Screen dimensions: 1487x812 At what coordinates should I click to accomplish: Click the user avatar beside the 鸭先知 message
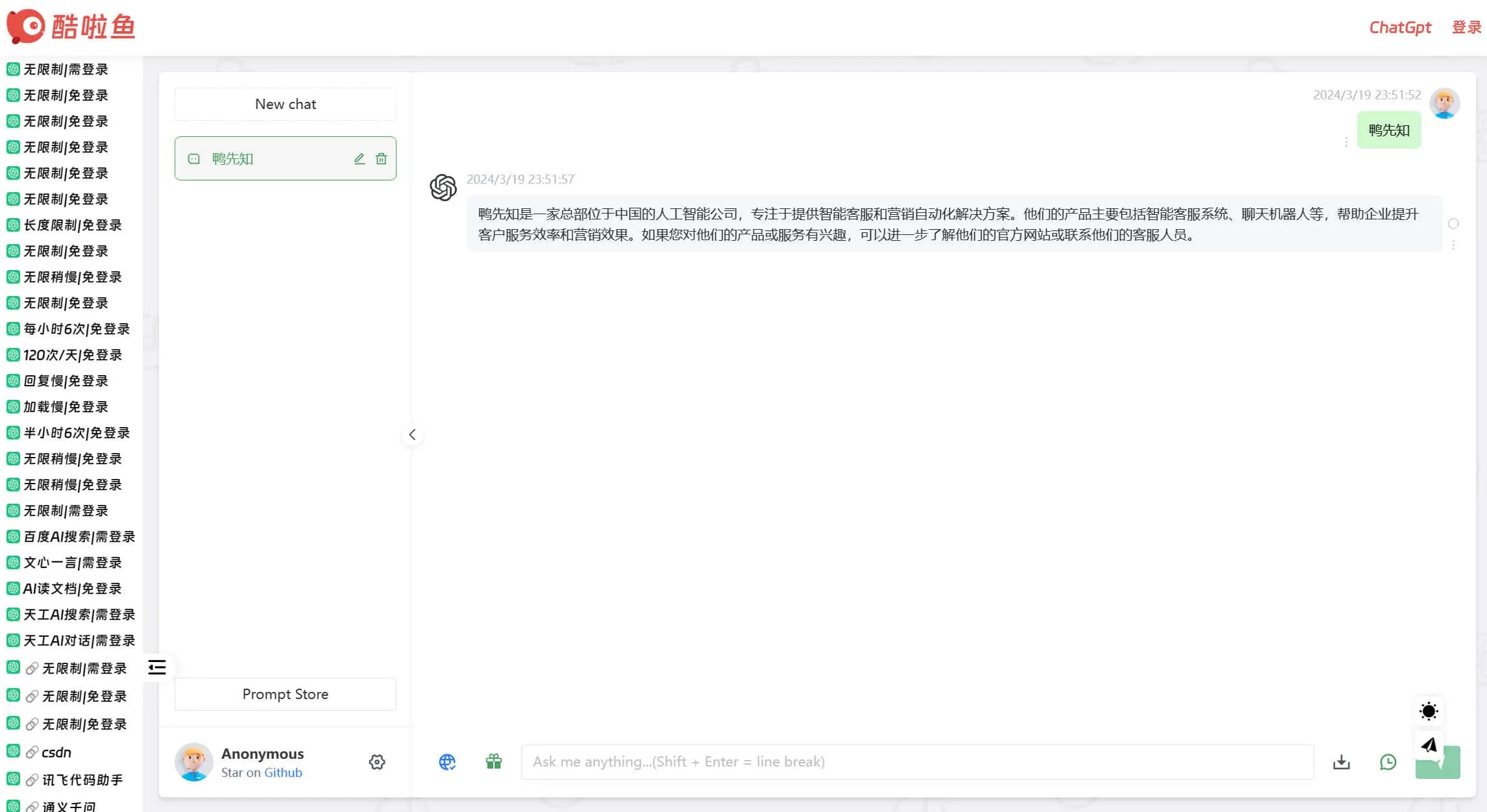(1445, 103)
